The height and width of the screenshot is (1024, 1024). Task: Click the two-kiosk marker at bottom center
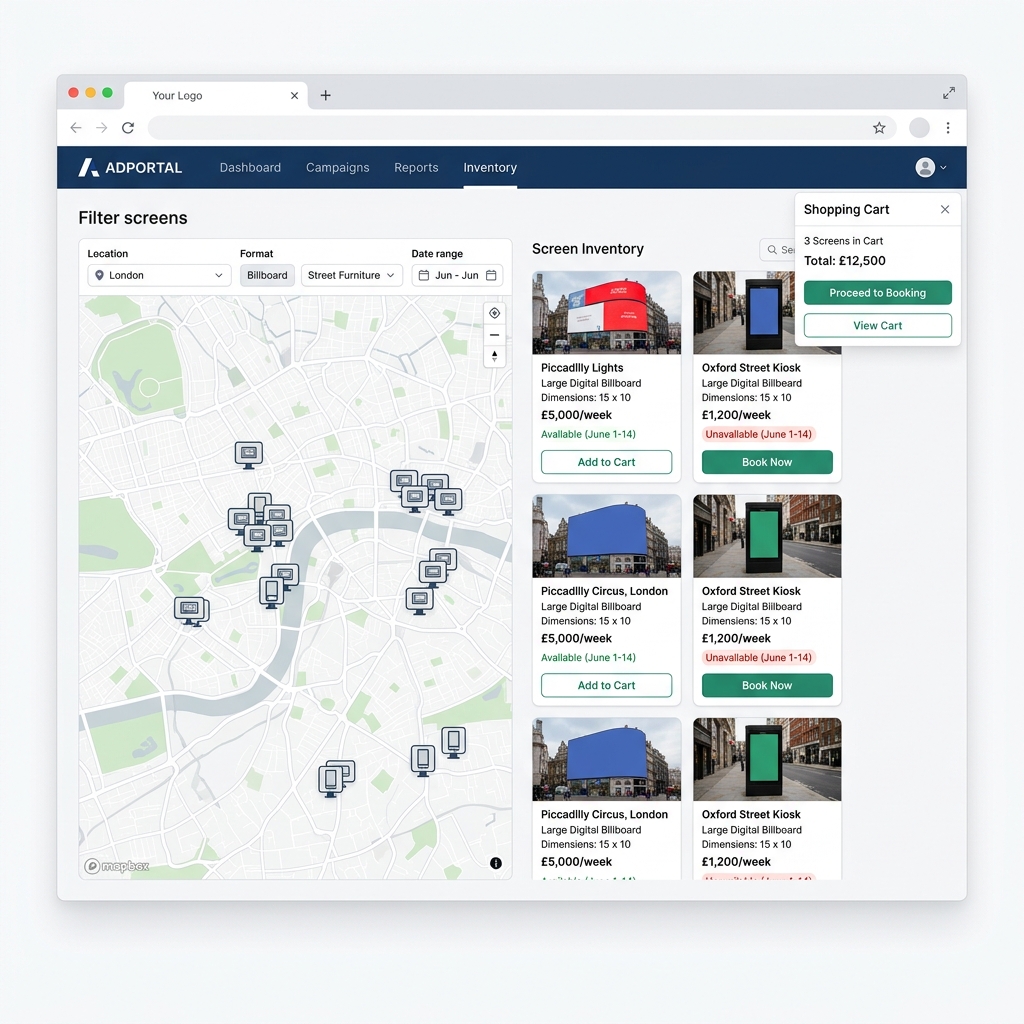(336, 778)
